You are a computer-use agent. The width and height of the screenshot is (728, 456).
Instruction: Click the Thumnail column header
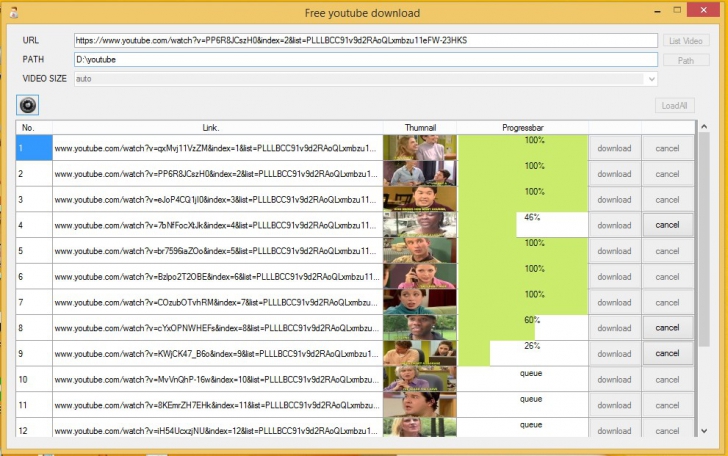(420, 128)
